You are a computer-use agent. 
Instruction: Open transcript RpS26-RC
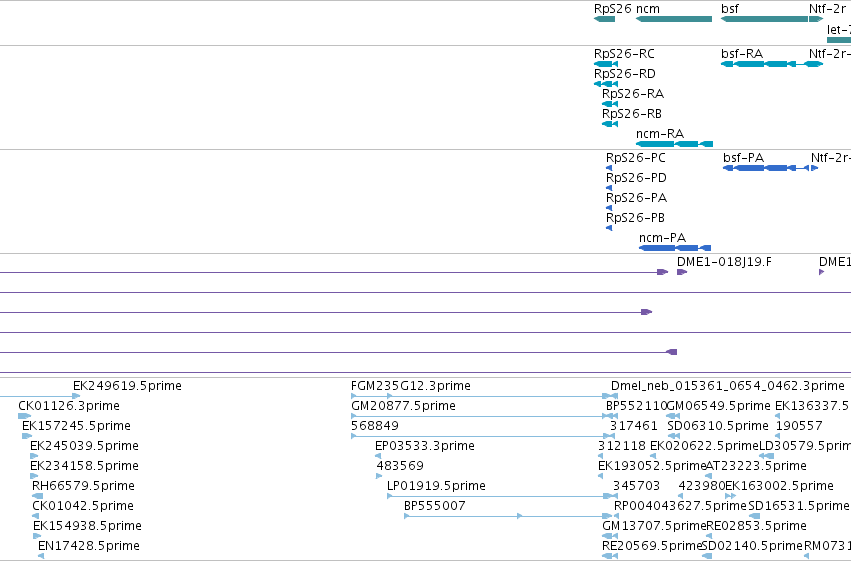coord(624,54)
